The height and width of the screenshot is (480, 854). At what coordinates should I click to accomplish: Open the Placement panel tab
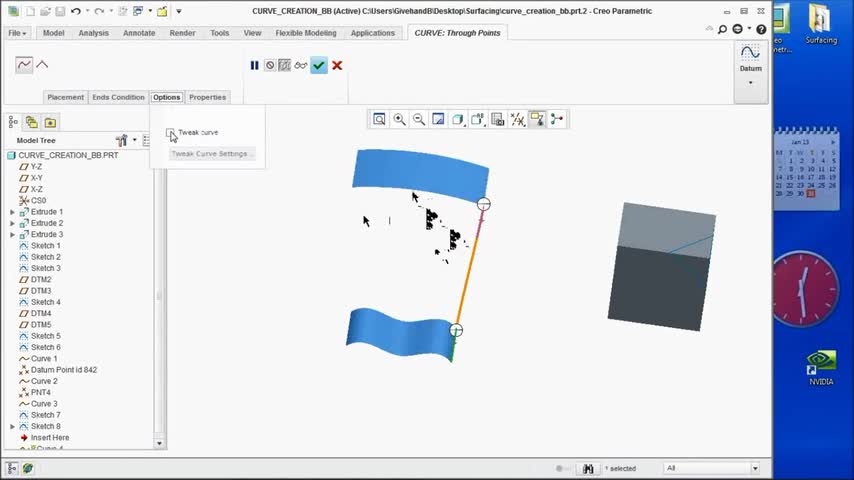pyautogui.click(x=65, y=97)
